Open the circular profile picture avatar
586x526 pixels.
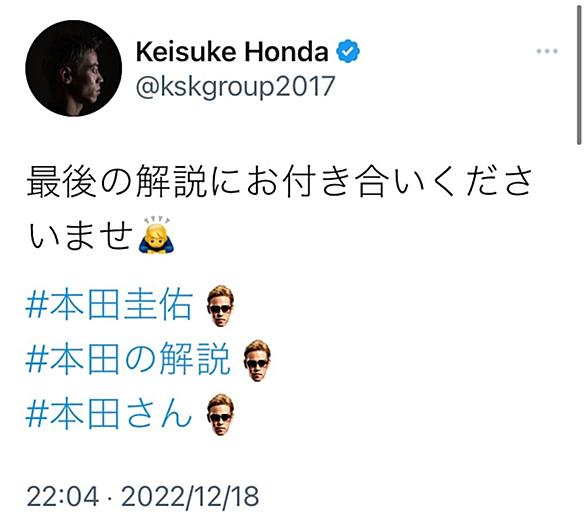[74, 68]
